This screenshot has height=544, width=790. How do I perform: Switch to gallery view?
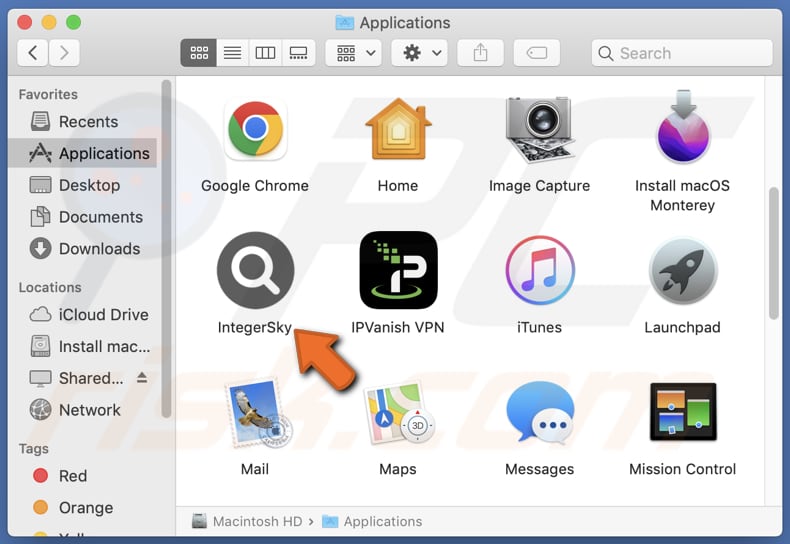[x=298, y=52]
